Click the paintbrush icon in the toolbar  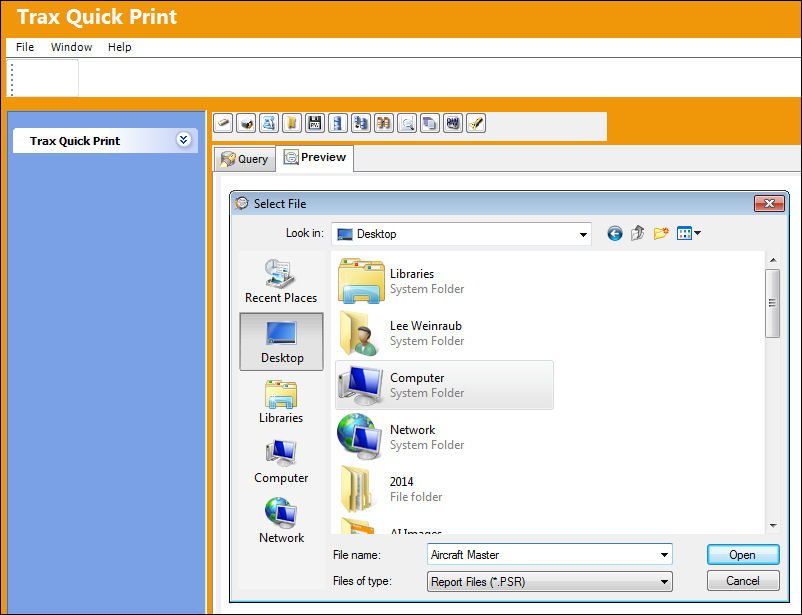[476, 123]
